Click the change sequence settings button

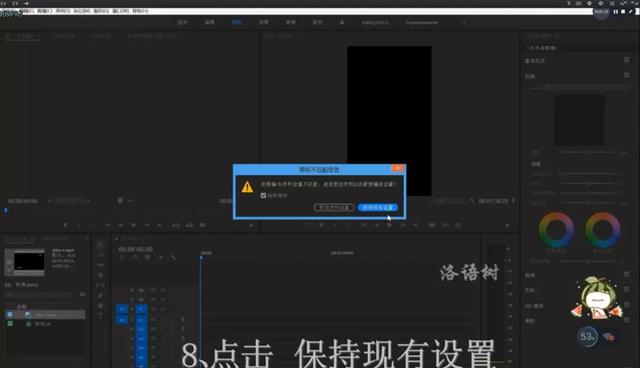point(333,208)
